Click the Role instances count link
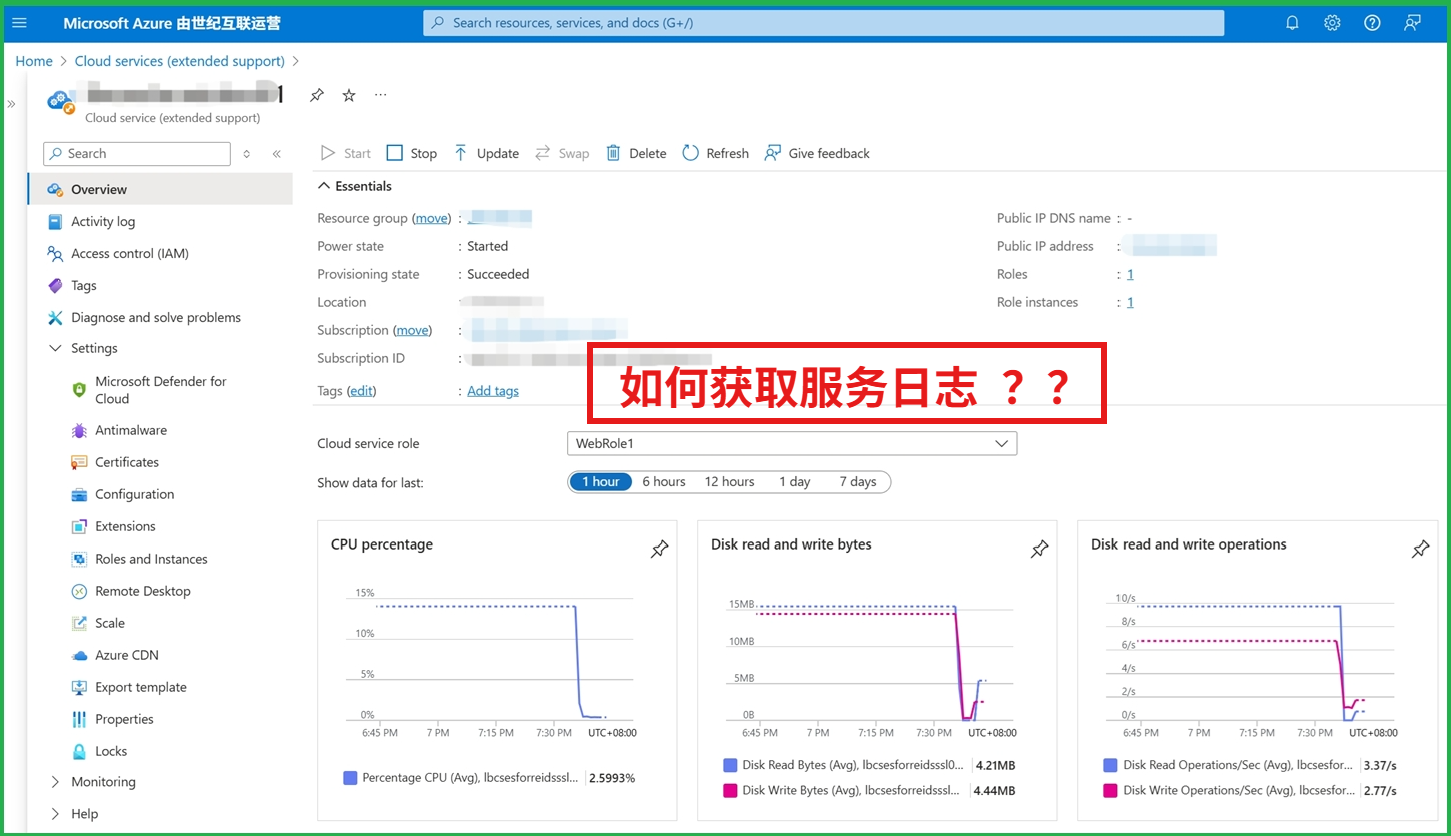The image size is (1451, 836). pos(1130,302)
